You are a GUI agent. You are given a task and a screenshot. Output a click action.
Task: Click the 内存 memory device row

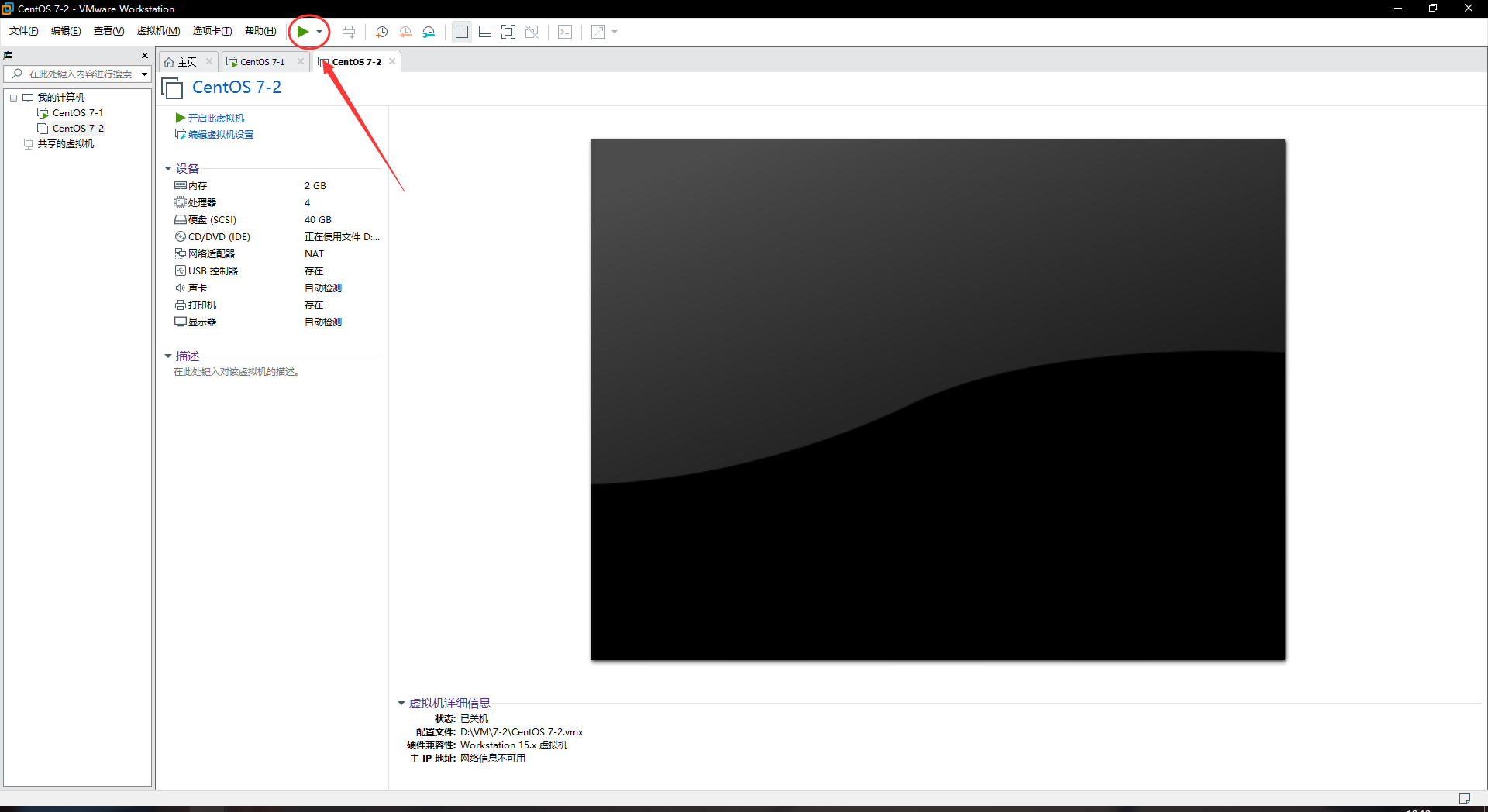pyautogui.click(x=277, y=186)
